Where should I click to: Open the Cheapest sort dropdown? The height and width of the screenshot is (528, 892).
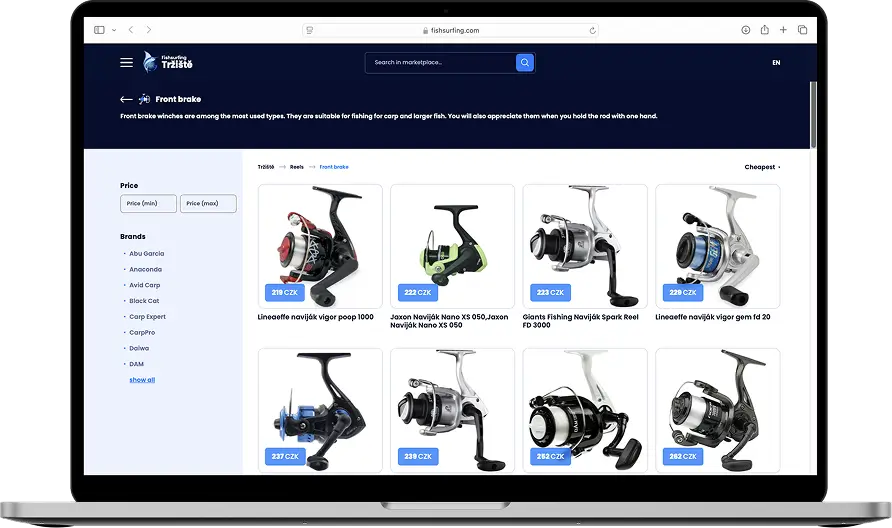[762, 167]
